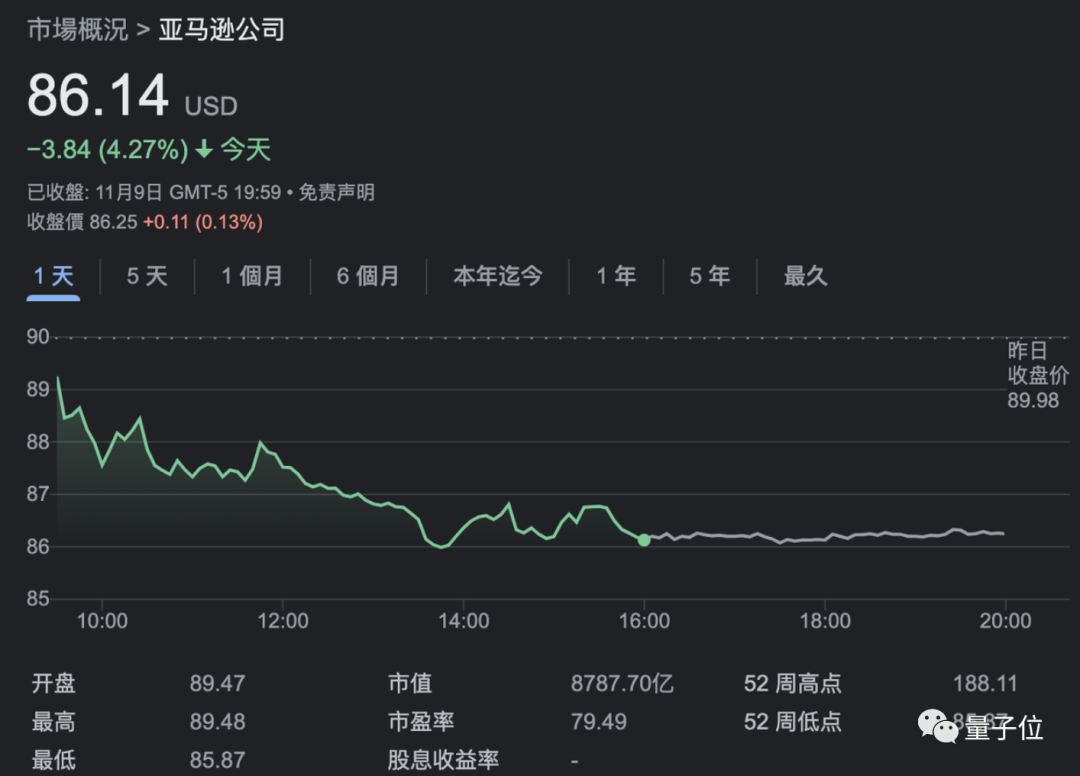Viewport: 1080px width, 776px height.
Task: Click the WeChat logo beside 量子位
Action: 938,726
